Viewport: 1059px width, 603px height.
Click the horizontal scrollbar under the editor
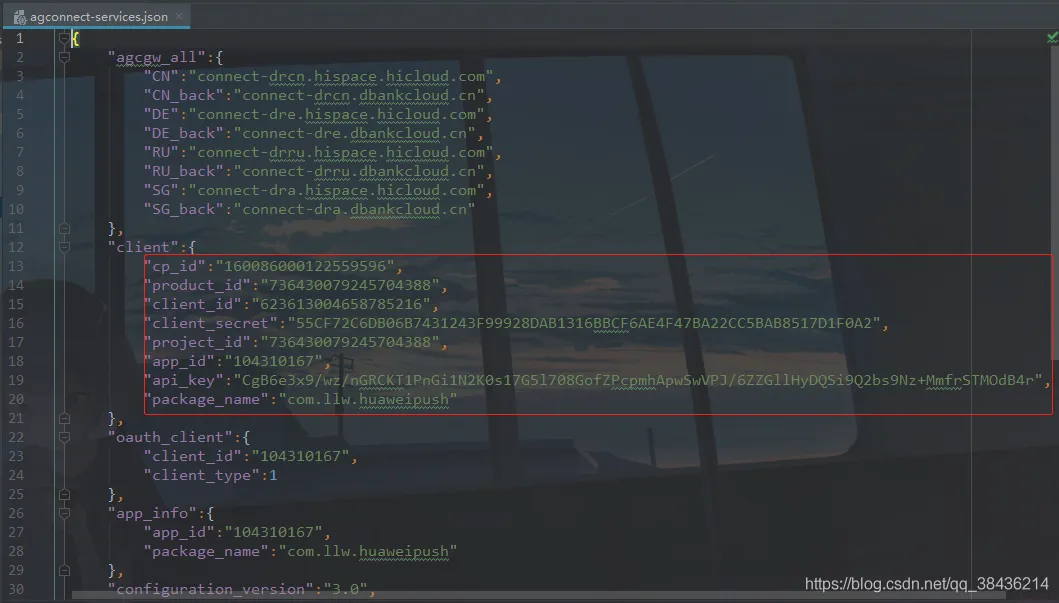540,596
